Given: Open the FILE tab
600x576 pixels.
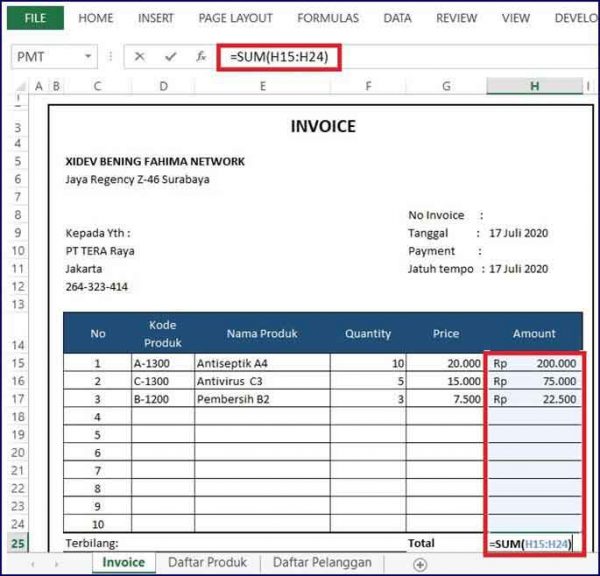Looking at the screenshot, I should click(x=36, y=18).
